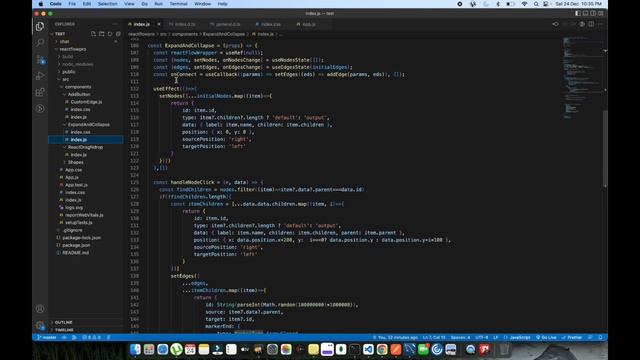
Task: Open the Manage gear in activity bar
Action: click(40, 325)
